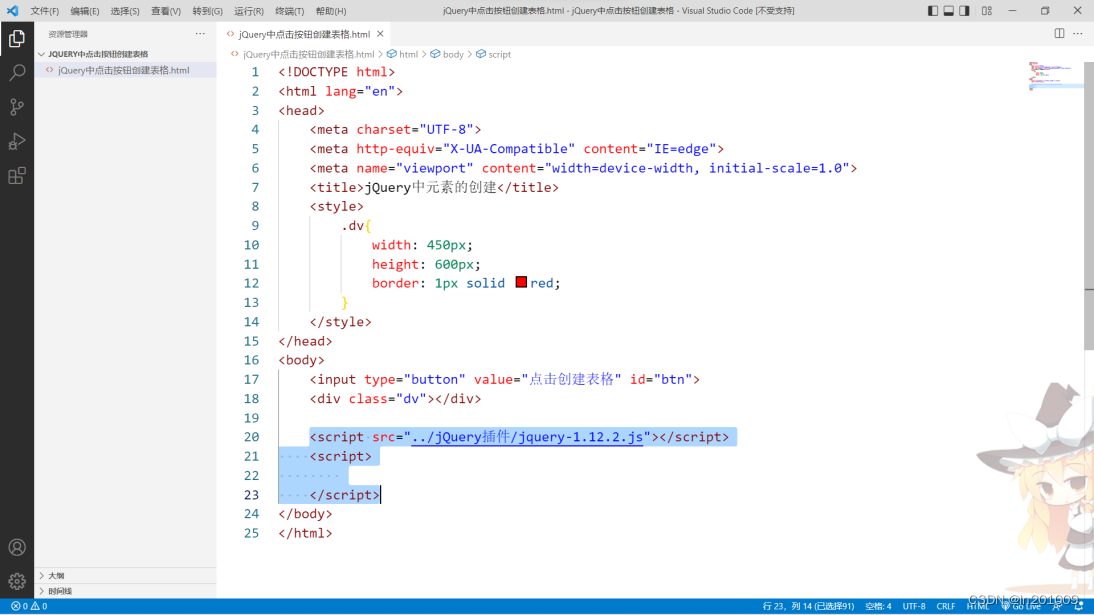Click the script breadcrumb
This screenshot has height=615, width=1094.
pyautogui.click(x=499, y=54)
